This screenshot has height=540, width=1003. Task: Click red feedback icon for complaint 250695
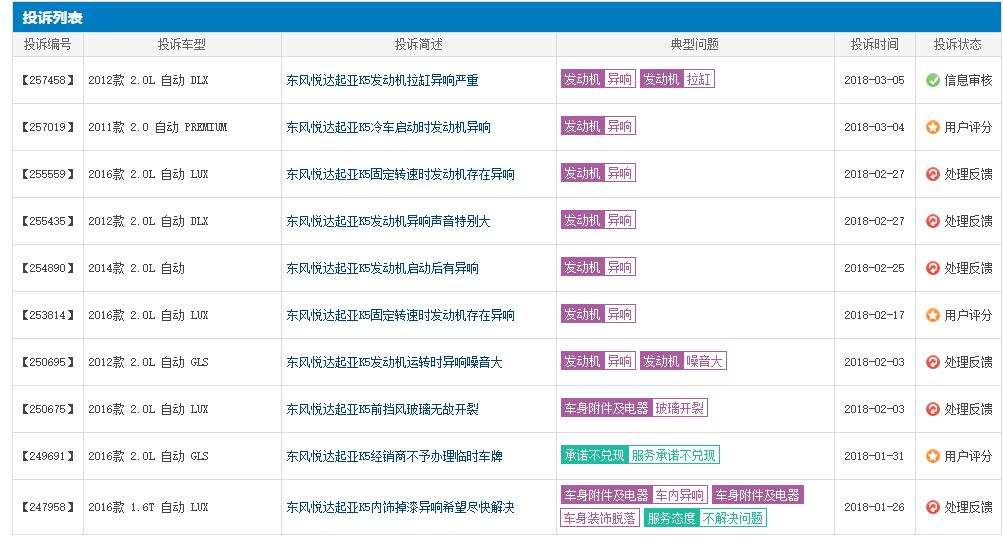(x=933, y=362)
